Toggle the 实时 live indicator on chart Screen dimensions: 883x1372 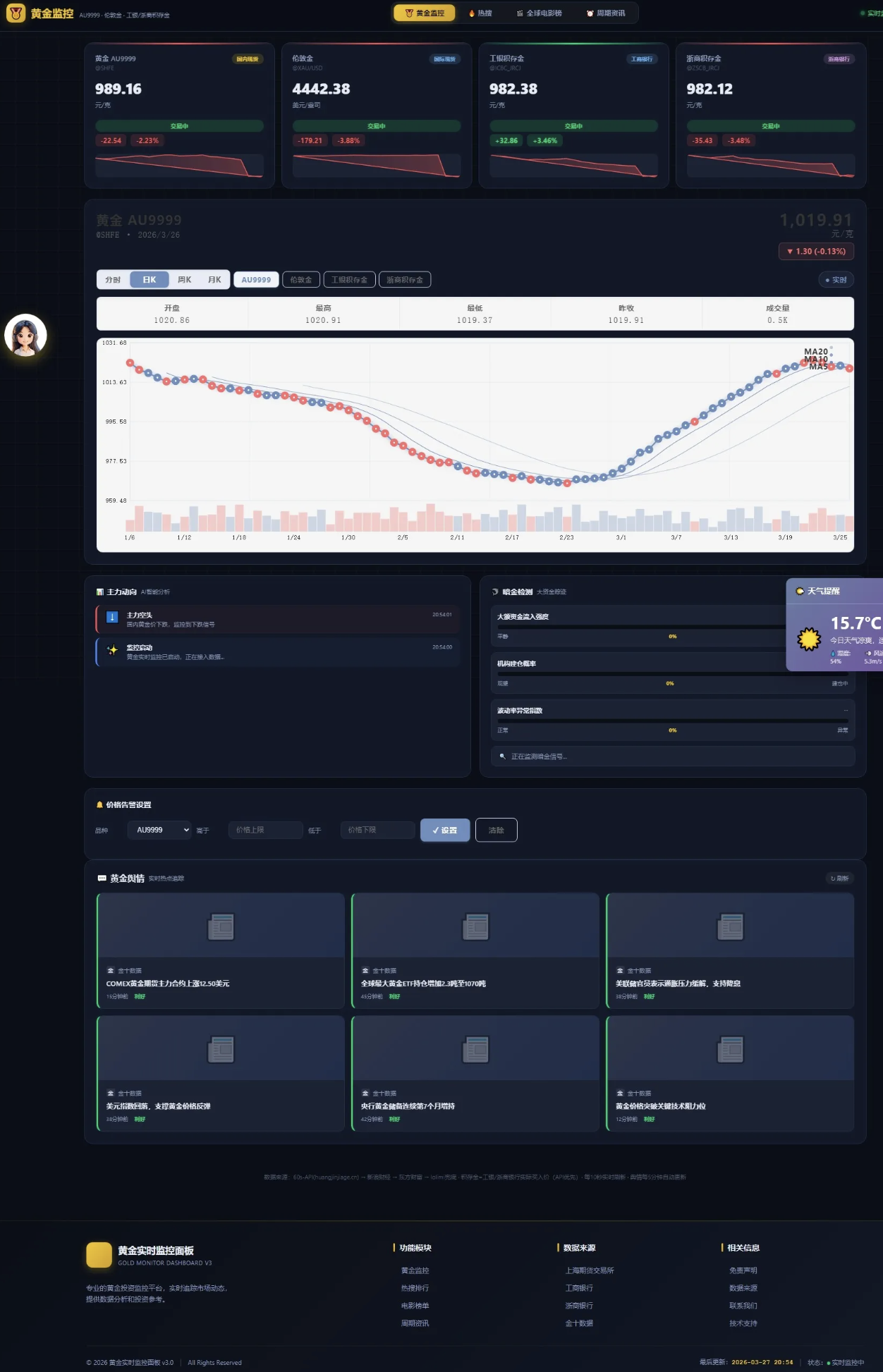click(x=836, y=280)
